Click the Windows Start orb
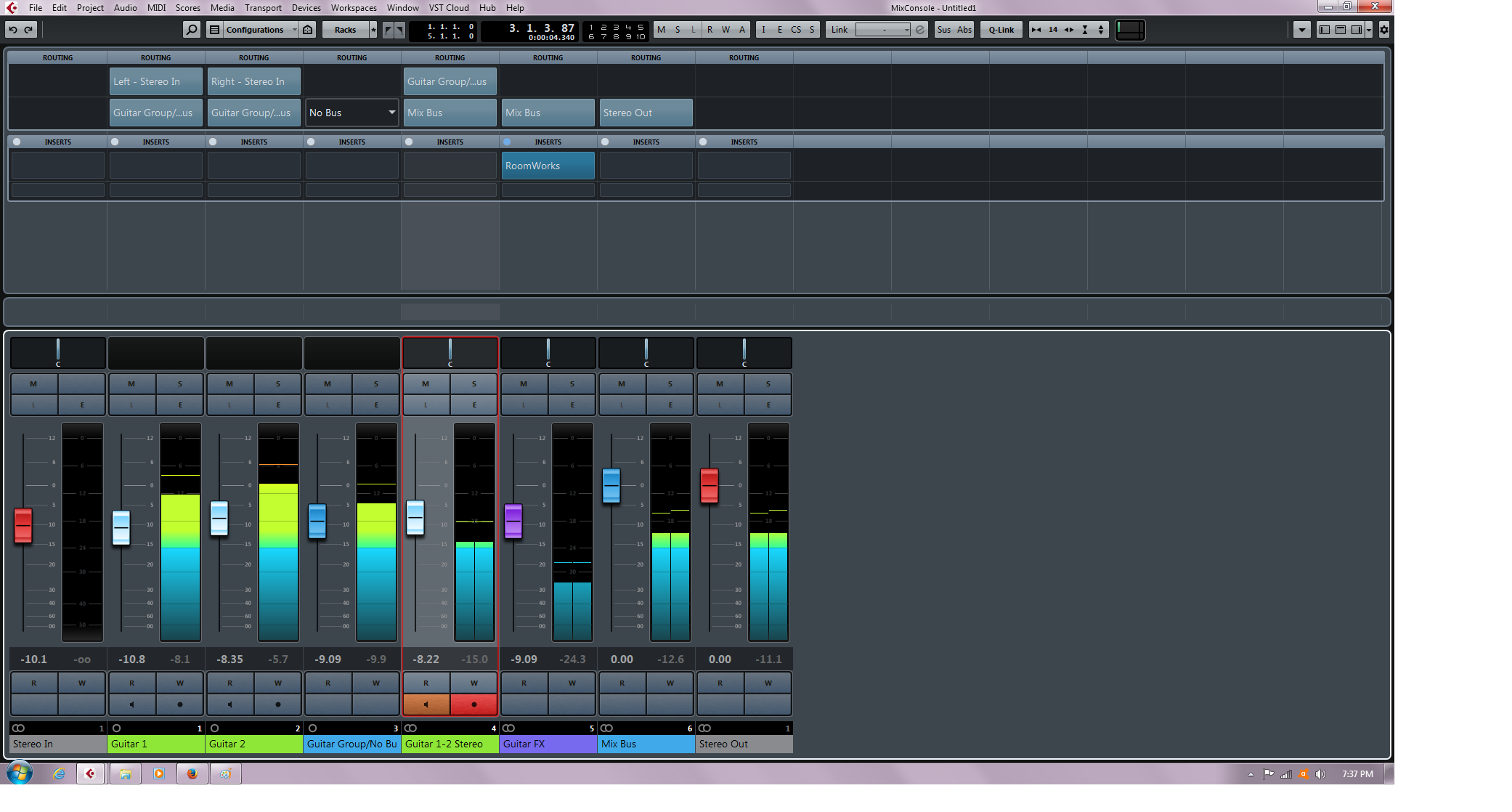Screen dimensions: 1512x812 tap(20, 773)
